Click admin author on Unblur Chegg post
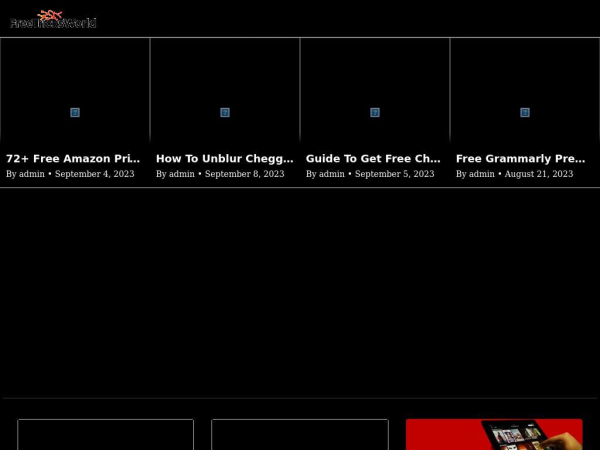The width and height of the screenshot is (600, 450). [182, 174]
